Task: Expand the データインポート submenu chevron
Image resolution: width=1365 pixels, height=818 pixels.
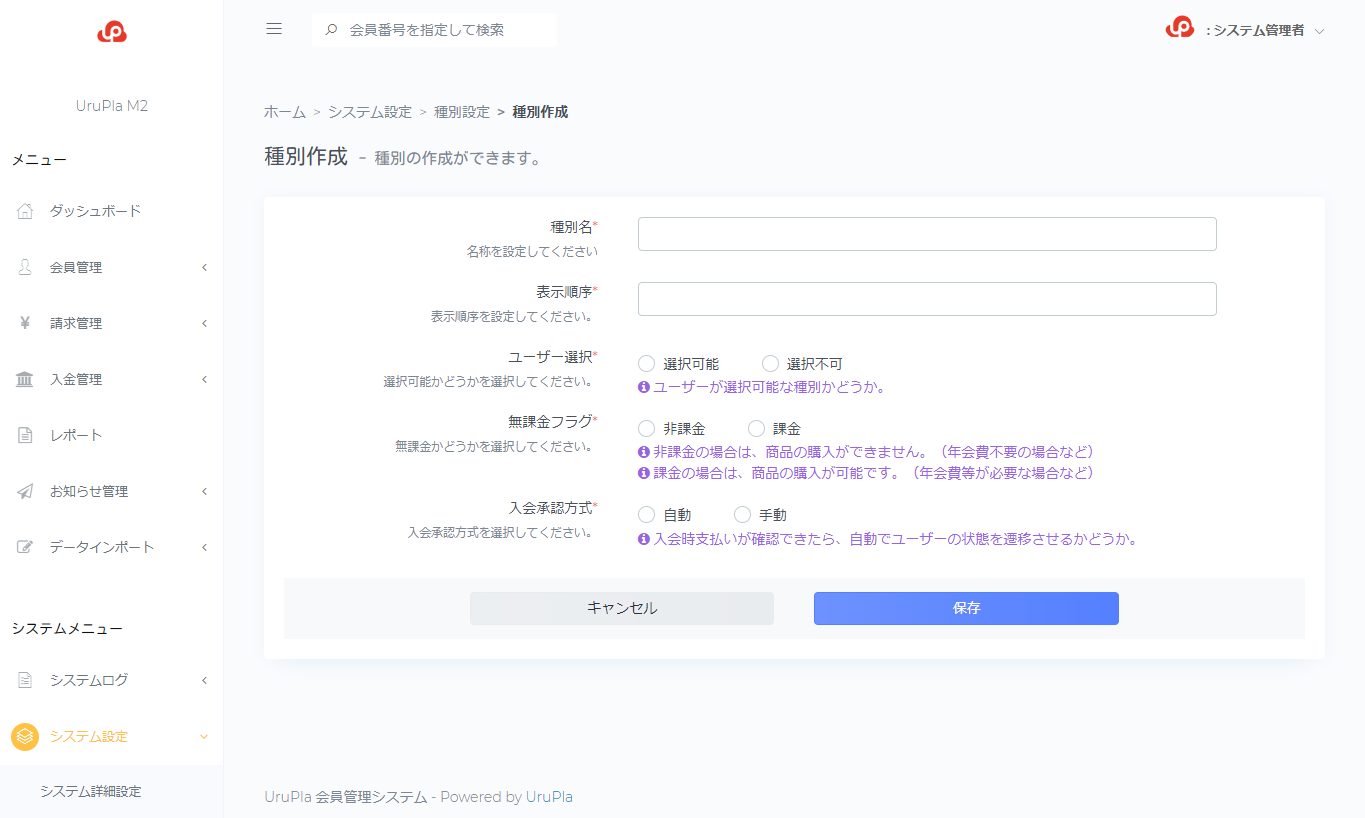Action: pyautogui.click(x=204, y=547)
